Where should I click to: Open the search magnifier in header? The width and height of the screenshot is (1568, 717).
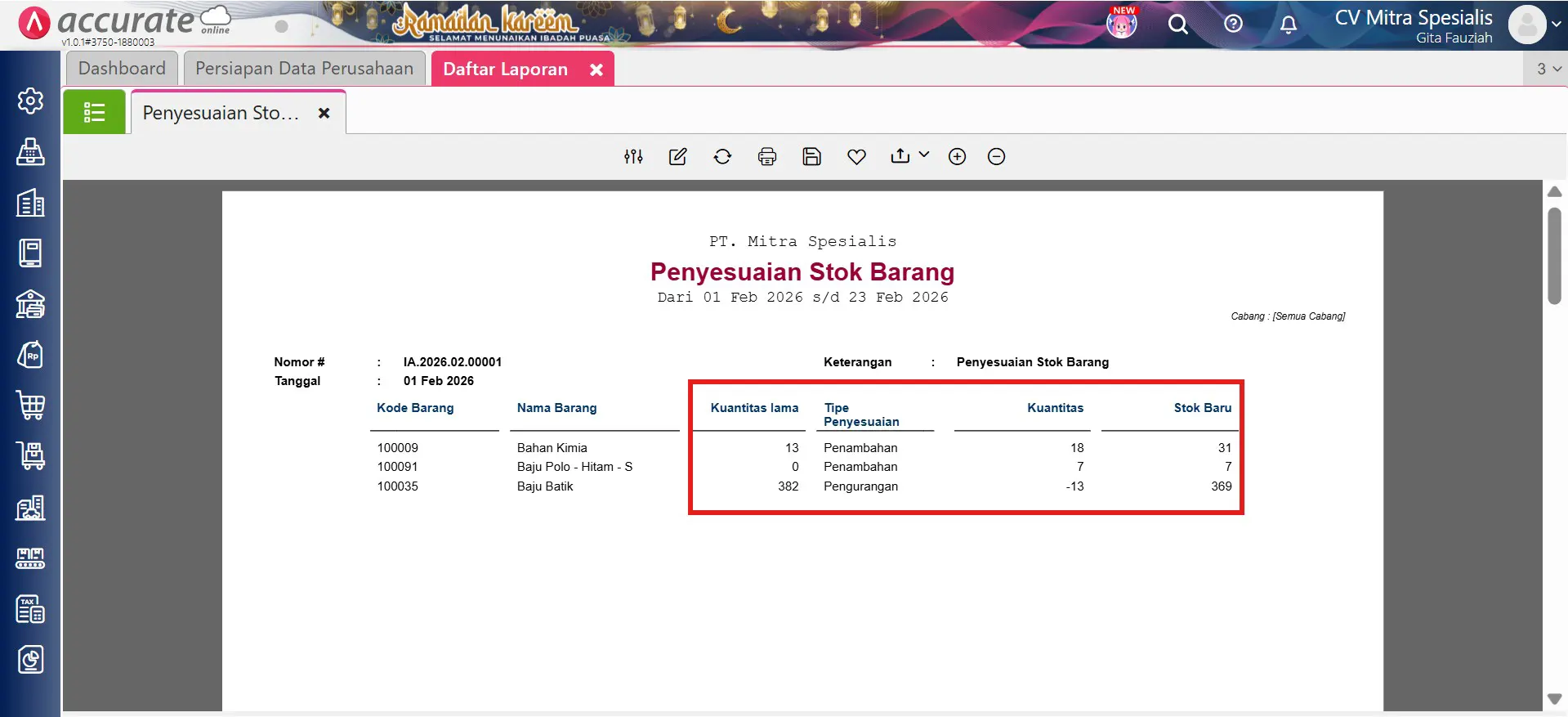tap(1177, 25)
